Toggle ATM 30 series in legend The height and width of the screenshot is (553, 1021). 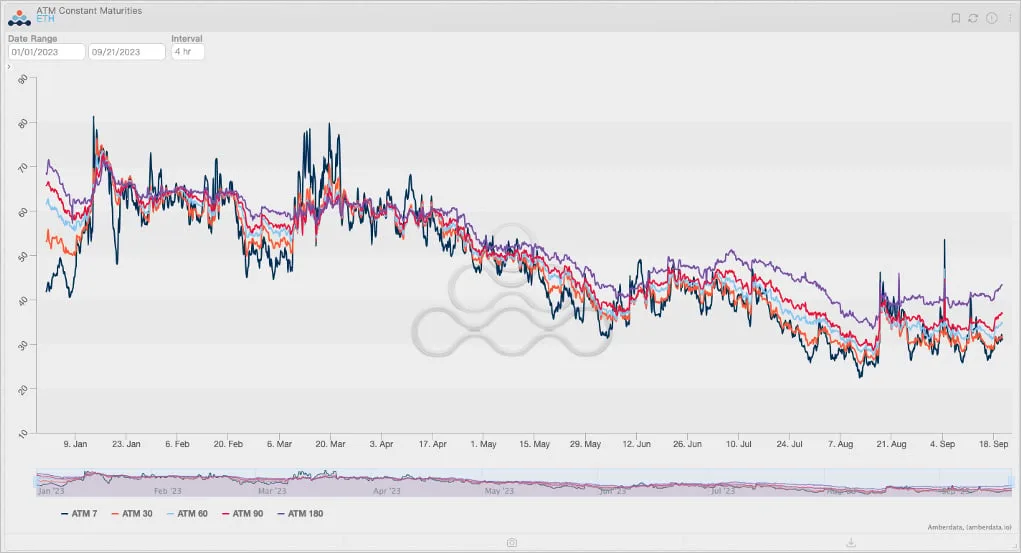(132, 513)
